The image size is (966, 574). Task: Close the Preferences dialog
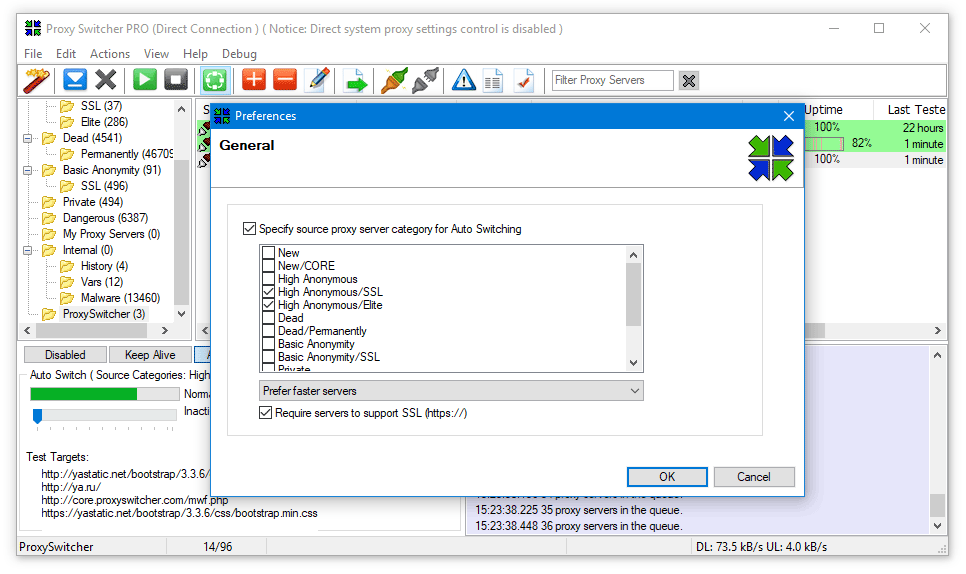(x=789, y=116)
